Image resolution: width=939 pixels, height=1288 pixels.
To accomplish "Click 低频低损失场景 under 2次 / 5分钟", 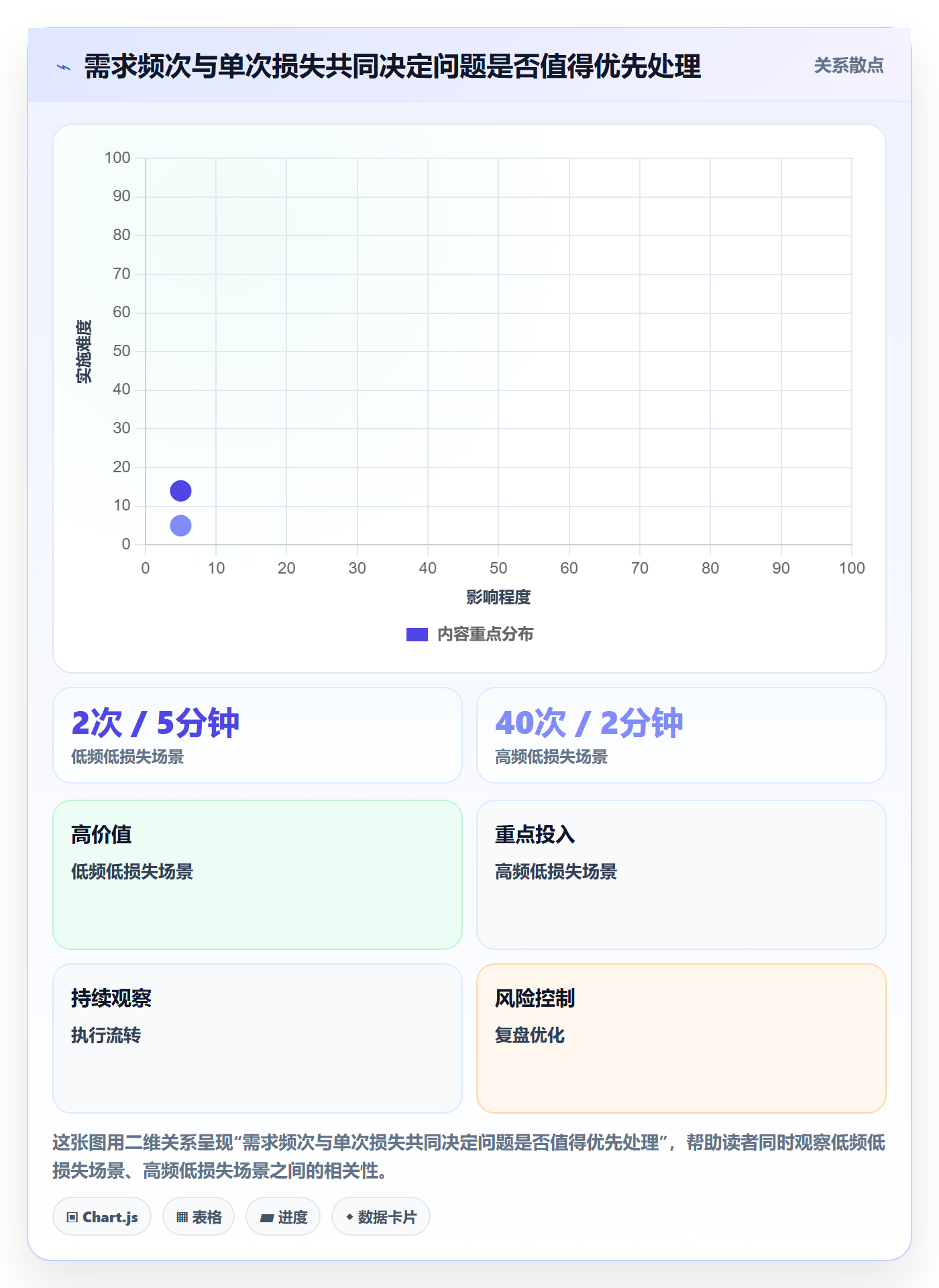I will 127,757.
